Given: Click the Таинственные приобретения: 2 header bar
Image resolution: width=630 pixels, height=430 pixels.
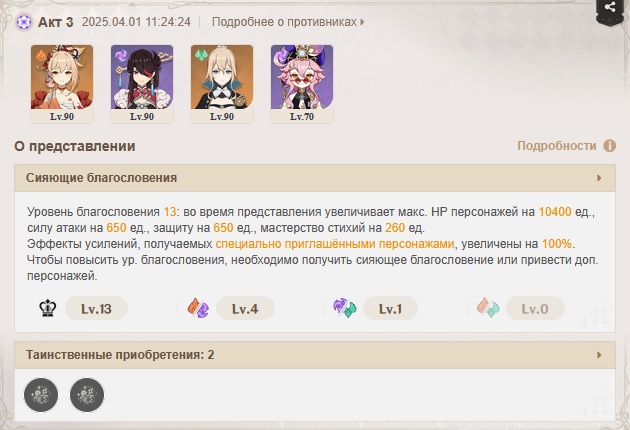Looking at the screenshot, I should coord(315,355).
